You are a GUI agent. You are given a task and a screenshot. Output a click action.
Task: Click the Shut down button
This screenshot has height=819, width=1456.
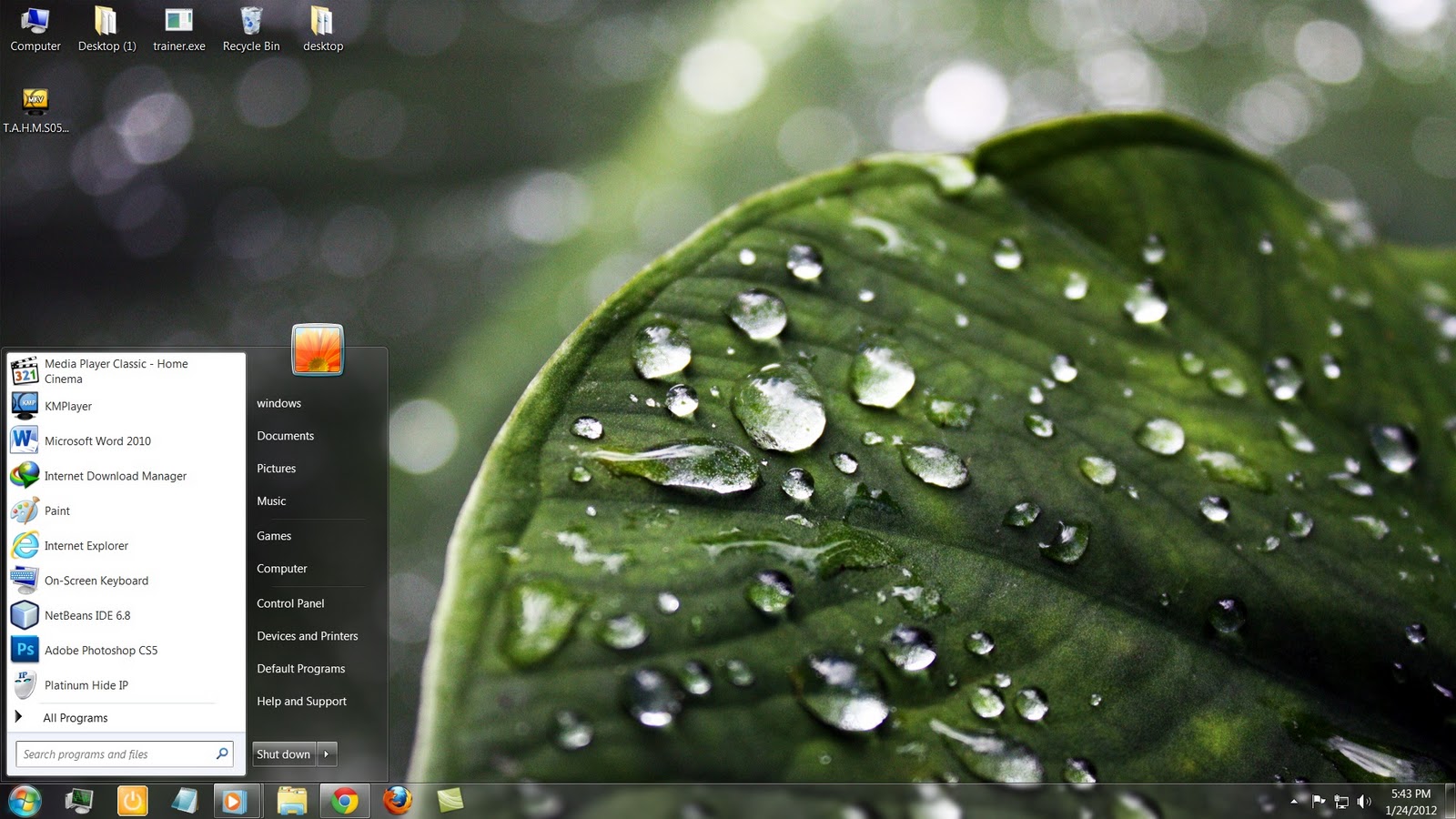pos(283,753)
